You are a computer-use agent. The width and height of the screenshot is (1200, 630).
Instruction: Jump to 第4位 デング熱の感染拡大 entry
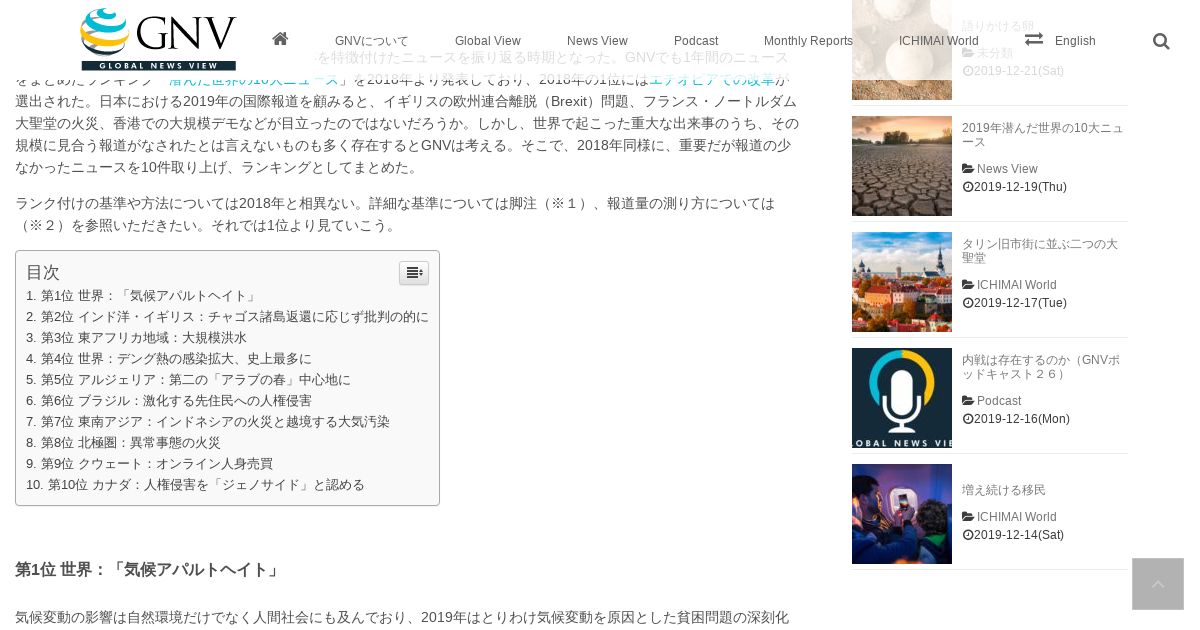pos(169,359)
